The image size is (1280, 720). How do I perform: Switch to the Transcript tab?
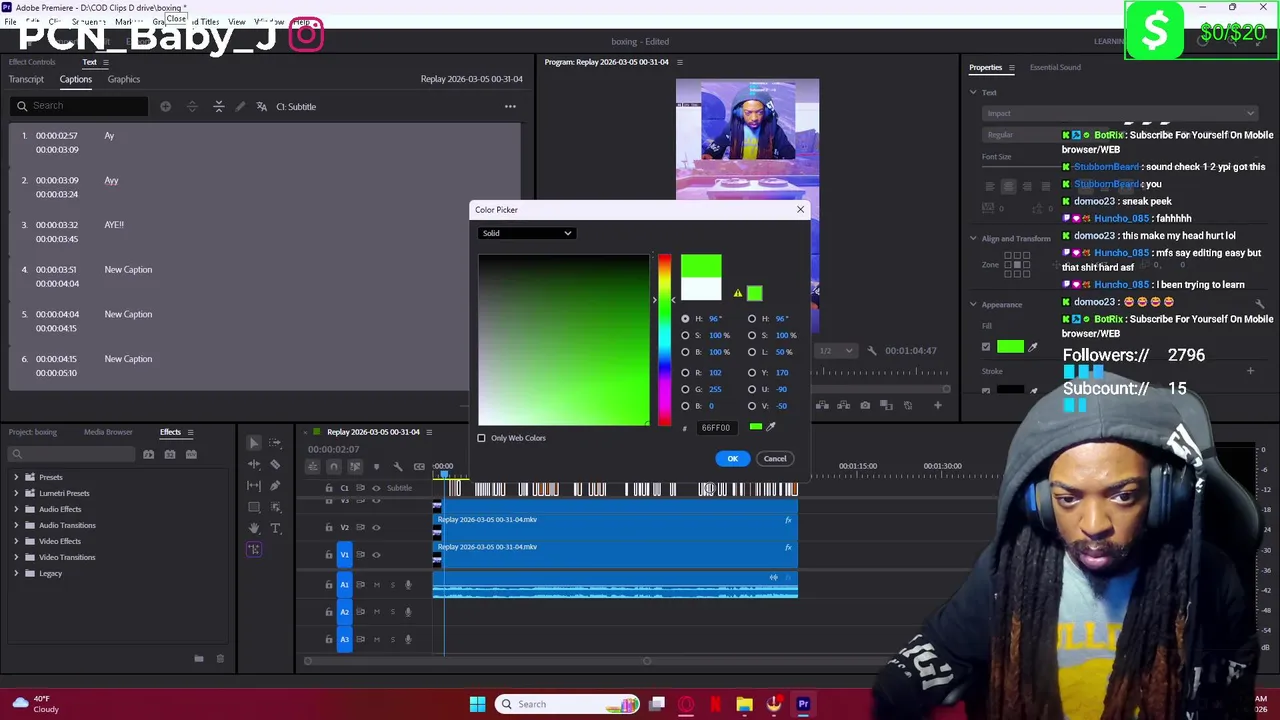coord(26,79)
